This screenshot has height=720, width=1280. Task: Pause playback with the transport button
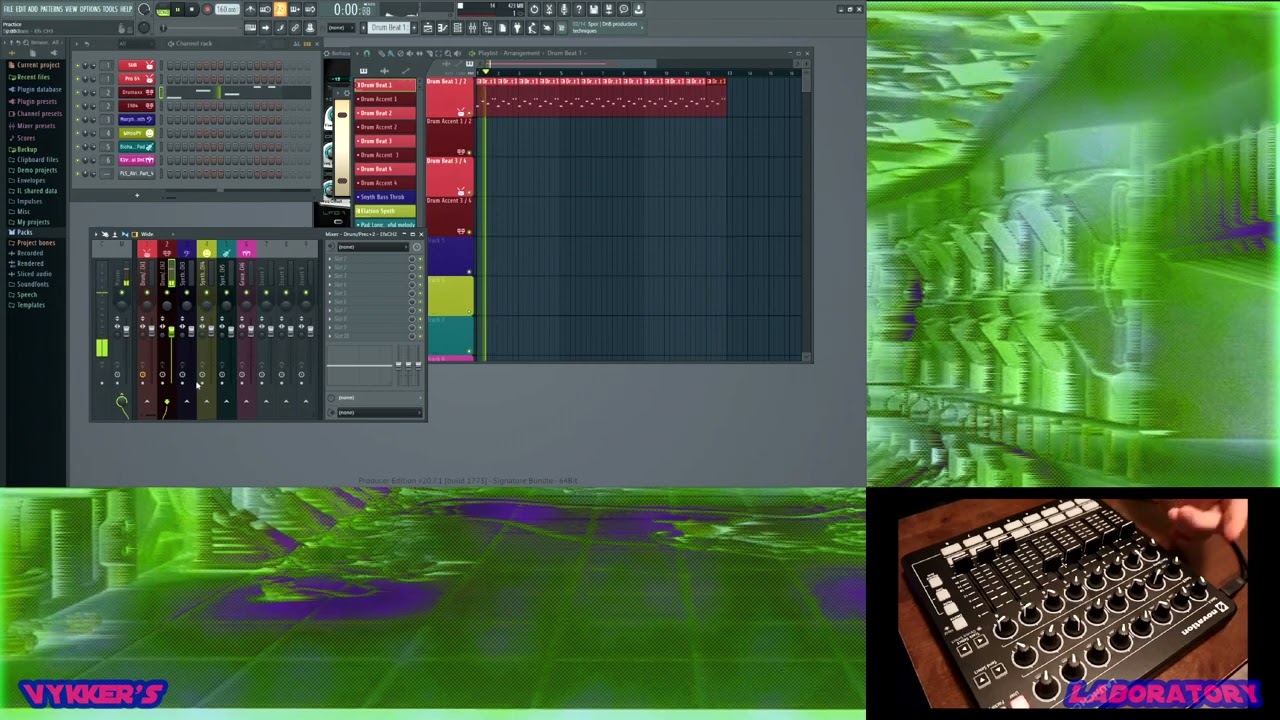tap(178, 9)
